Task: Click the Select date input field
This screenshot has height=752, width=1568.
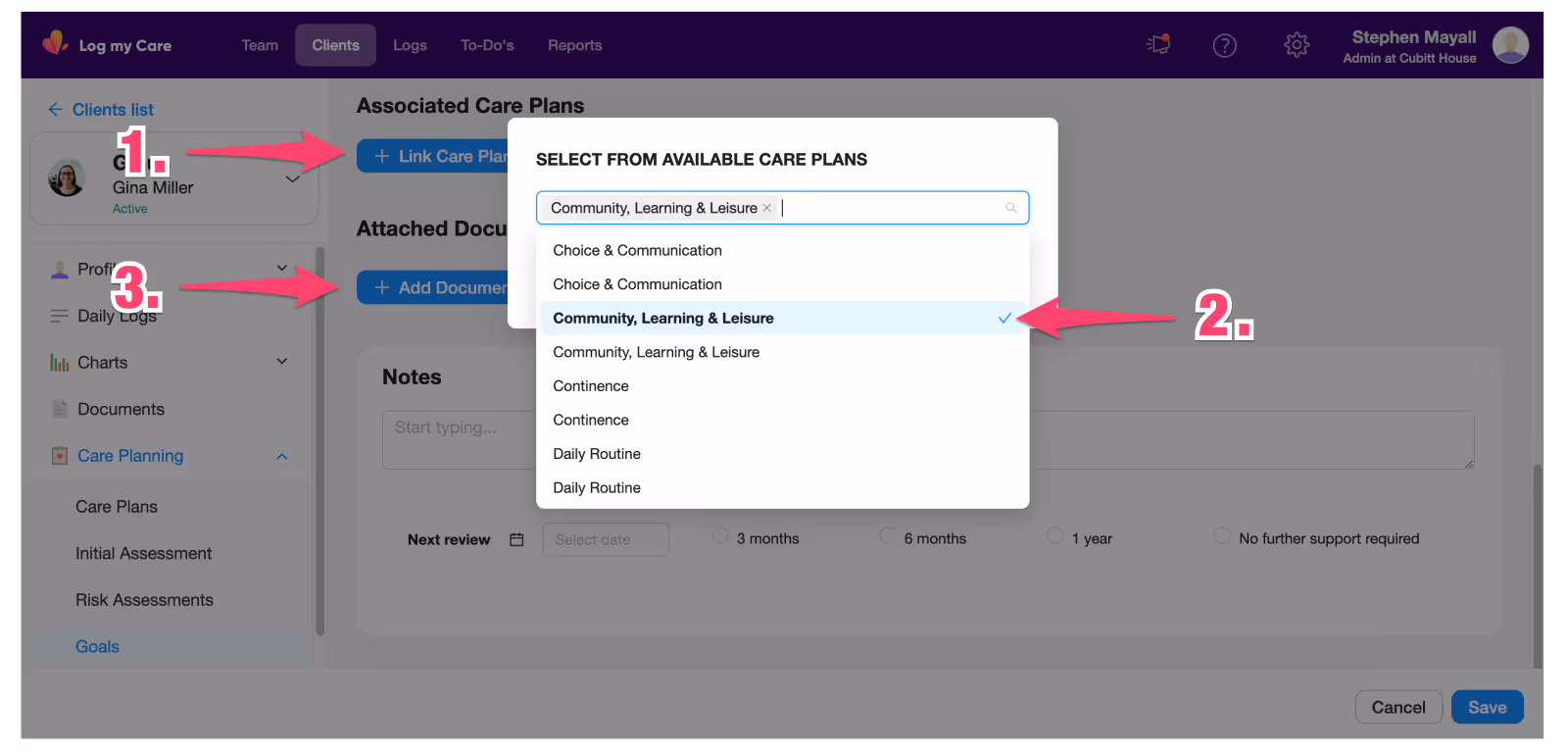Action: (x=606, y=539)
